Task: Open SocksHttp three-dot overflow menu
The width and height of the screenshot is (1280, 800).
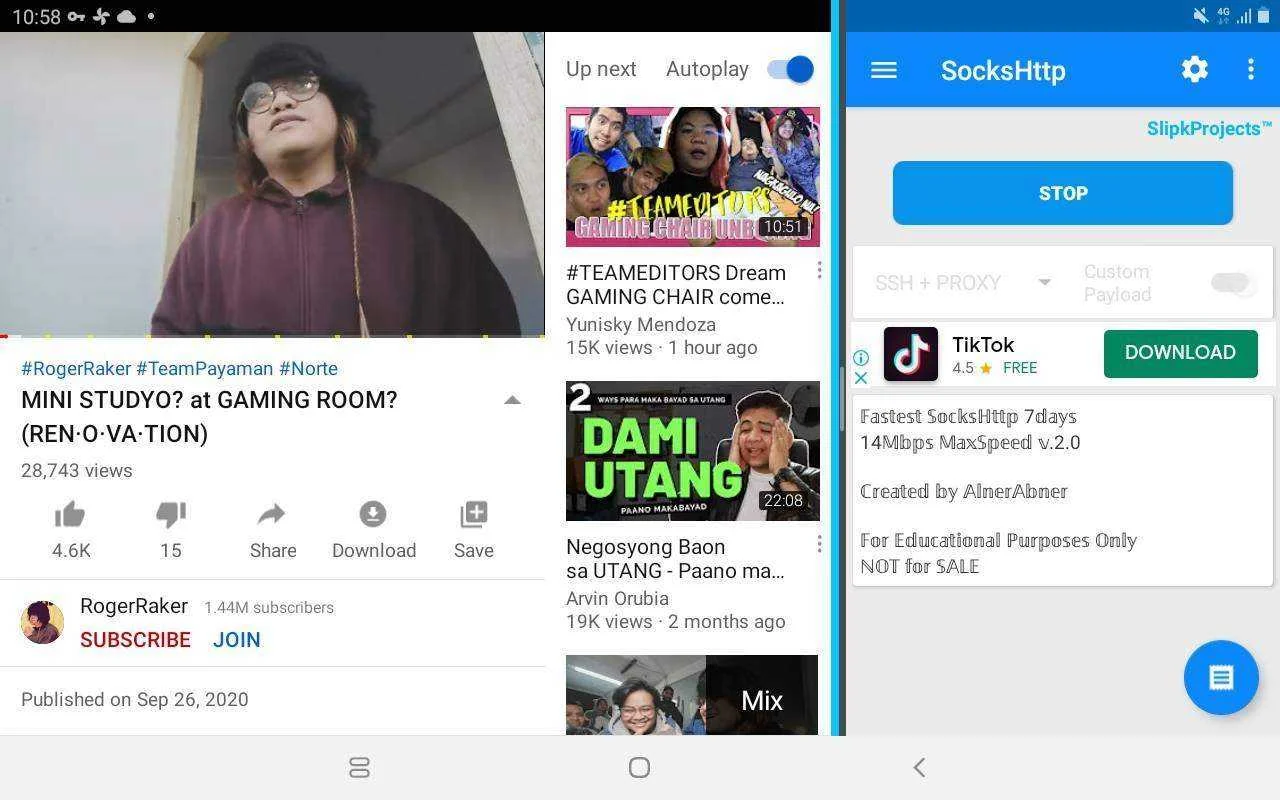Action: click(1250, 69)
